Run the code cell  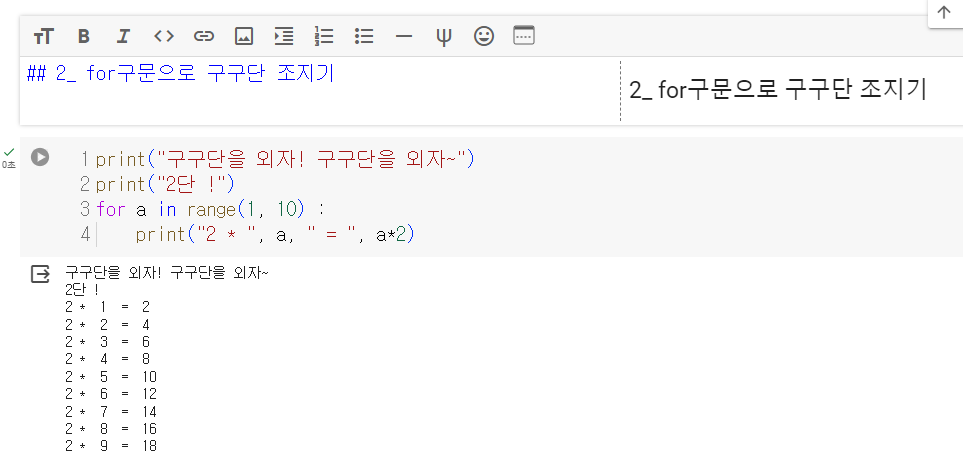(x=40, y=157)
